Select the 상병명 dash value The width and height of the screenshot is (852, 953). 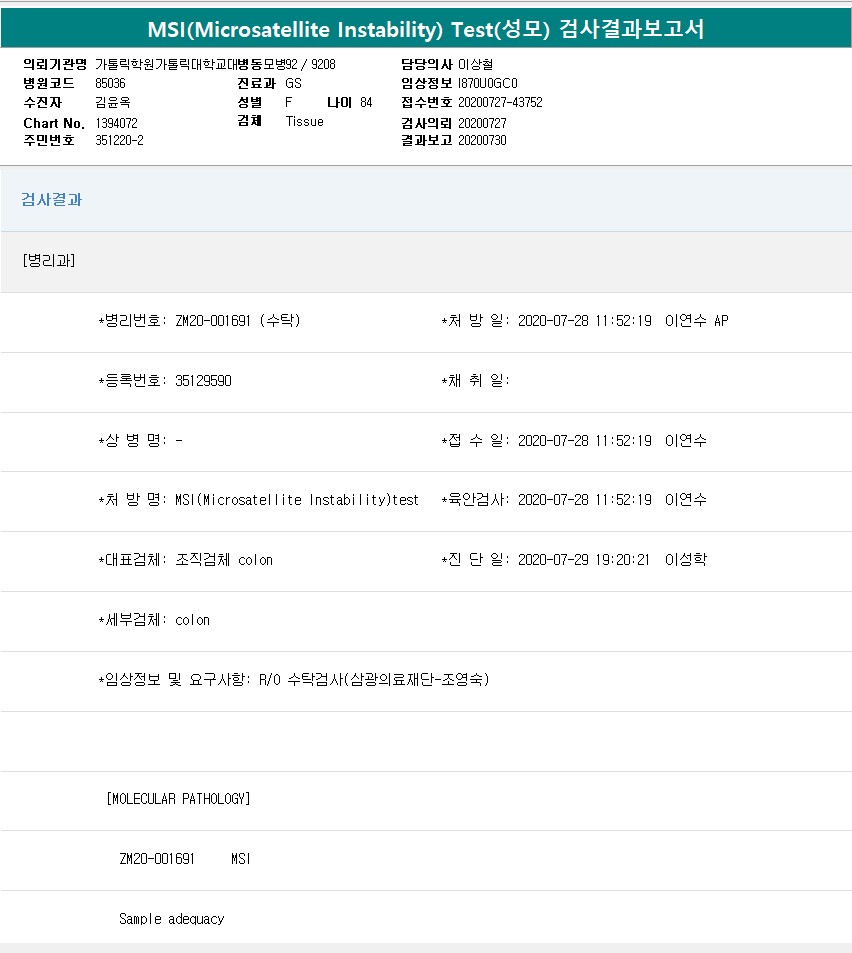[179, 441]
